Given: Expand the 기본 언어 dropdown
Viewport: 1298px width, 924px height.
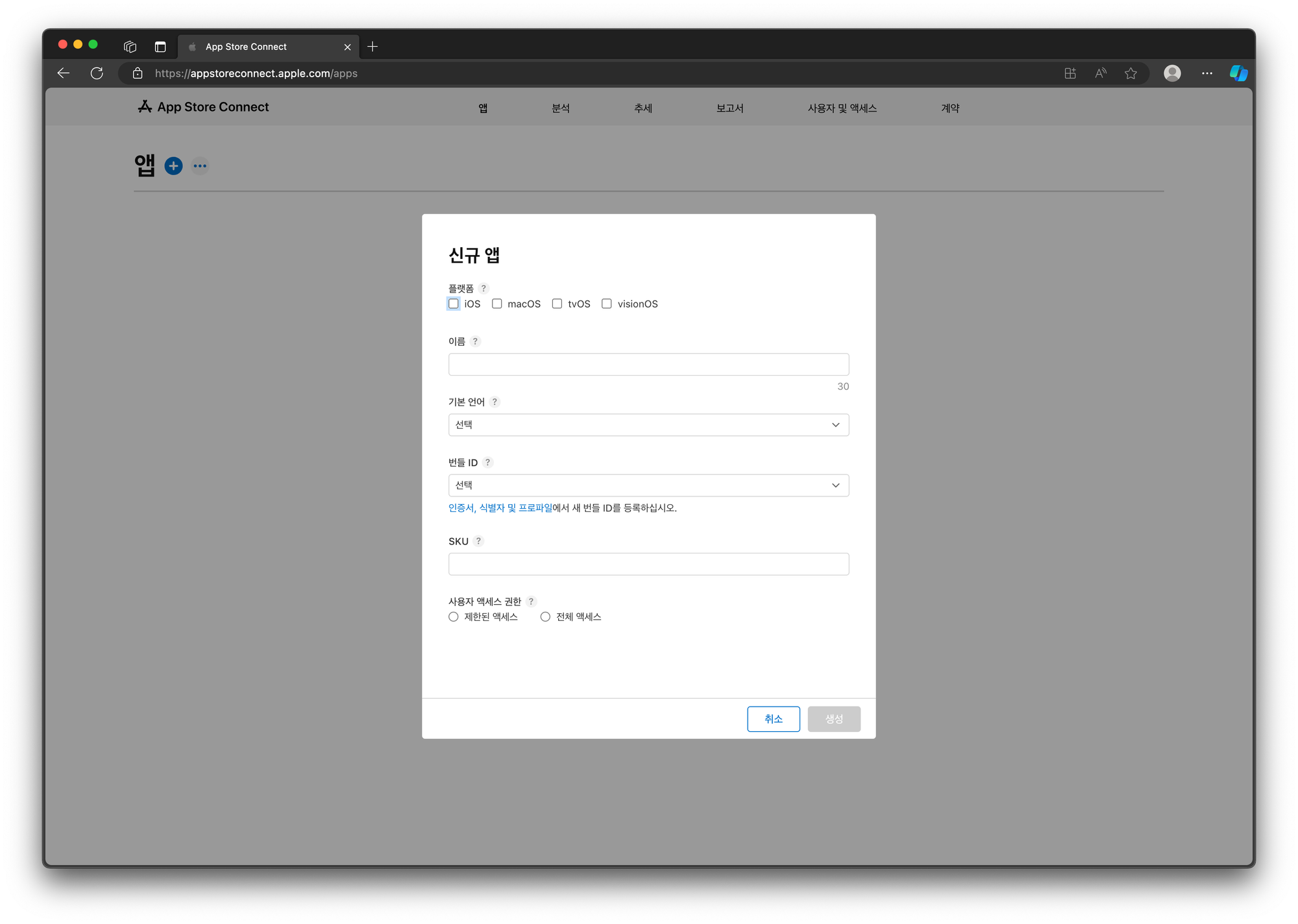Looking at the screenshot, I should 648,425.
